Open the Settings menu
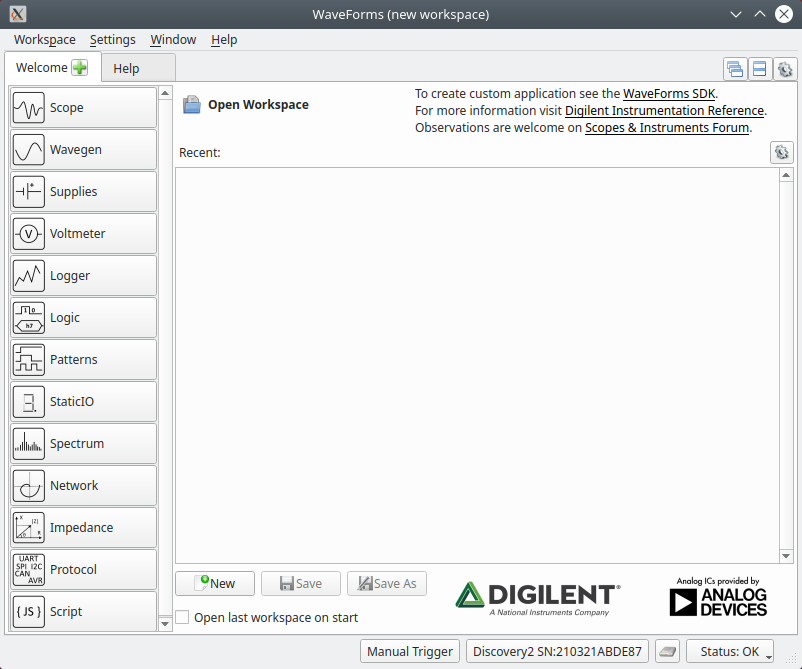 tap(113, 39)
